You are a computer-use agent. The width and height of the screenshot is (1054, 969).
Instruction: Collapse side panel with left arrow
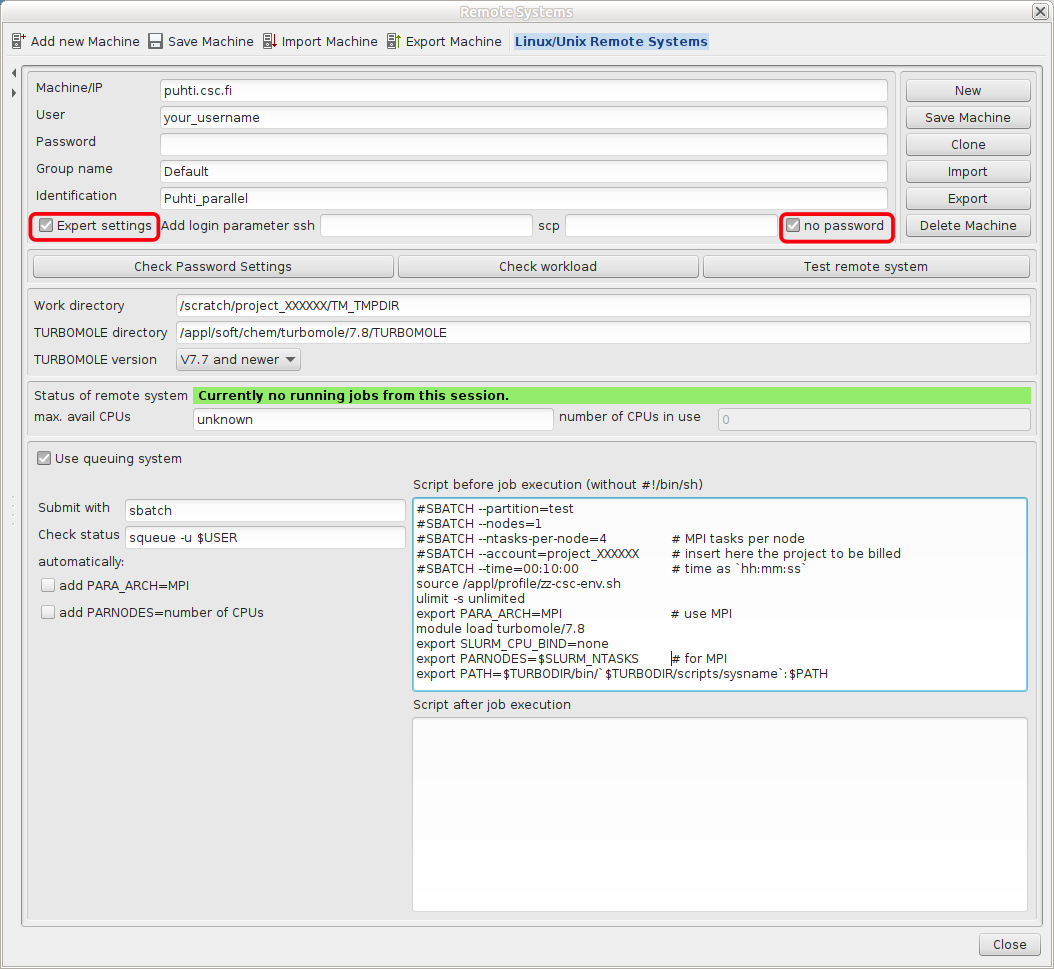click(x=14, y=74)
